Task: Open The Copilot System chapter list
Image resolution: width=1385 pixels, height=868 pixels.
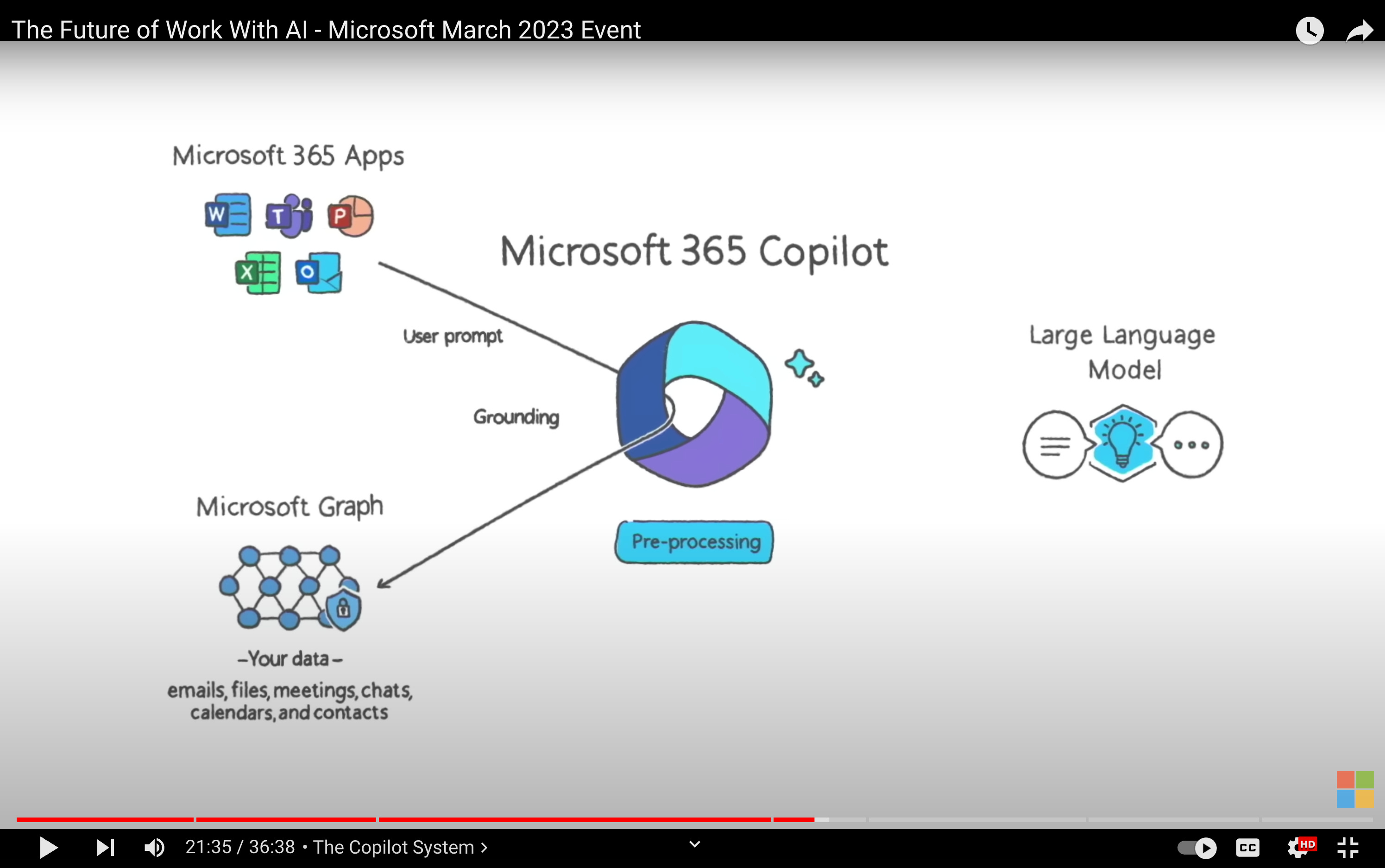Action: [x=400, y=847]
